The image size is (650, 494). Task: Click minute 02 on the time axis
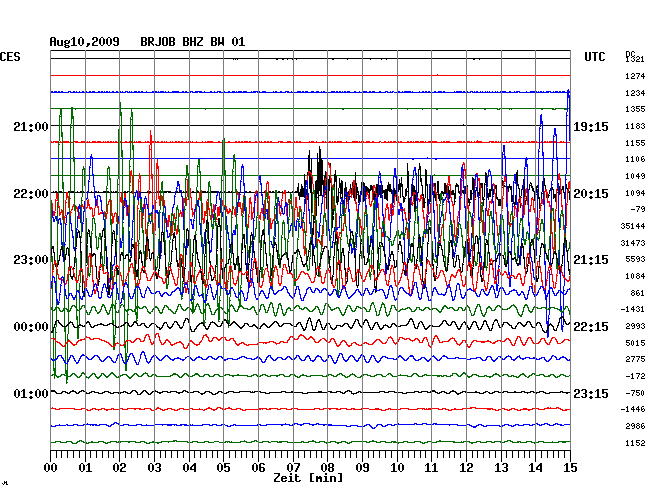tap(119, 468)
